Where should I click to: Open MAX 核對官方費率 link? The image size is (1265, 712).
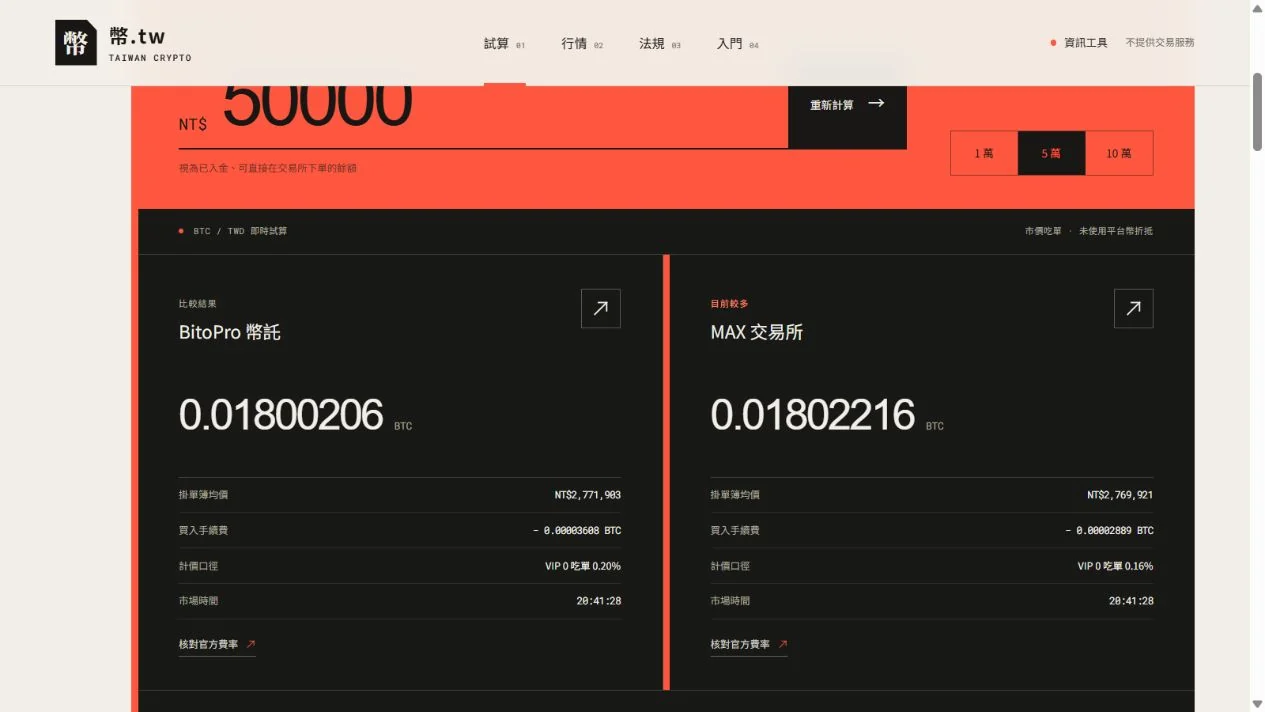coord(749,645)
